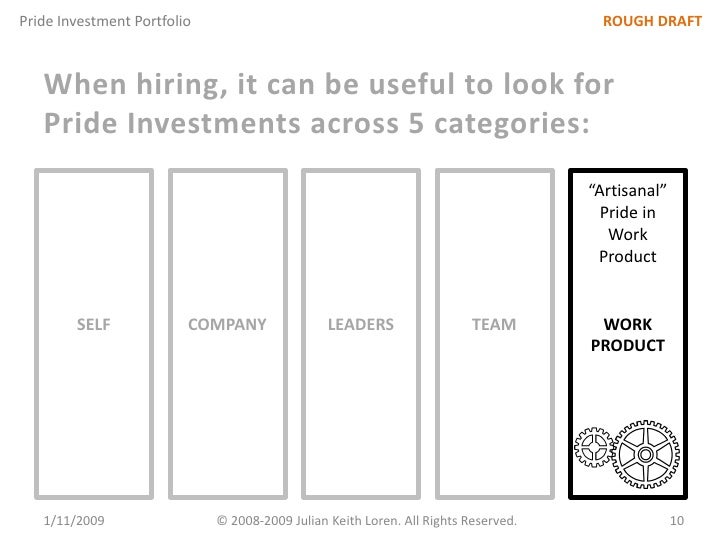728x546 pixels.
Task: Click the quoted word "Artisanal"
Action: (x=627, y=192)
